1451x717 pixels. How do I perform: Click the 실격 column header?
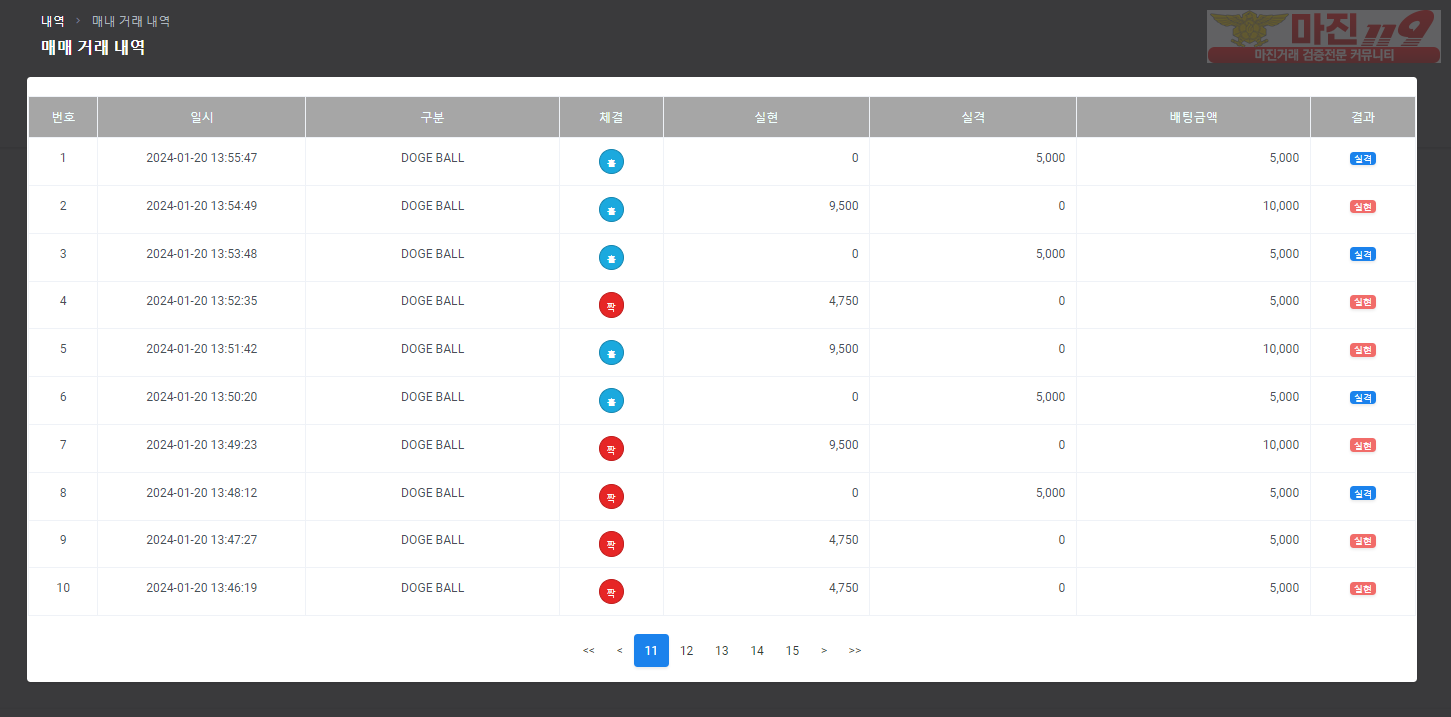click(x=973, y=117)
